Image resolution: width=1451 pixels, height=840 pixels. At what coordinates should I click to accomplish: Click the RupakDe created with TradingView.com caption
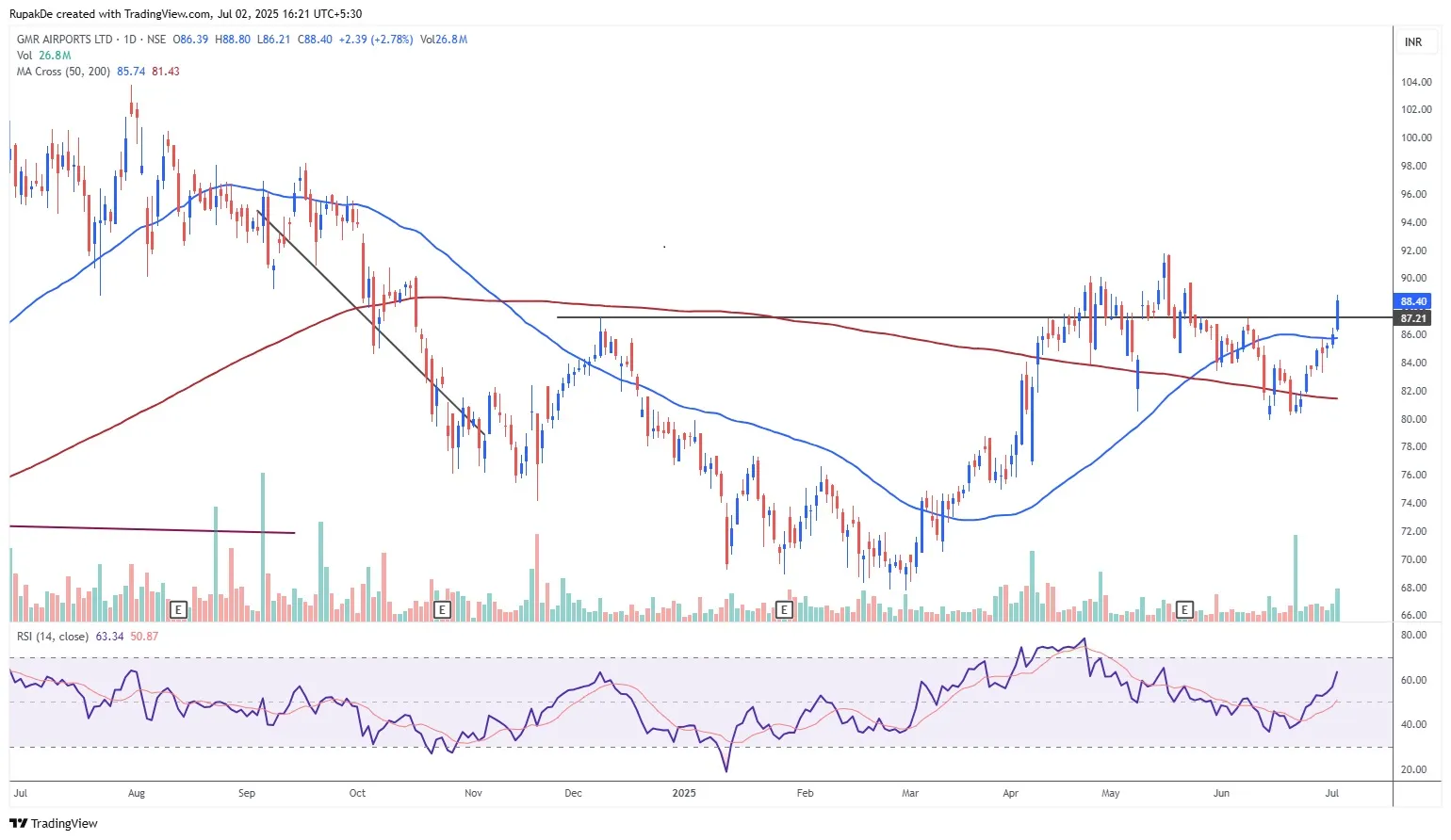click(x=186, y=14)
